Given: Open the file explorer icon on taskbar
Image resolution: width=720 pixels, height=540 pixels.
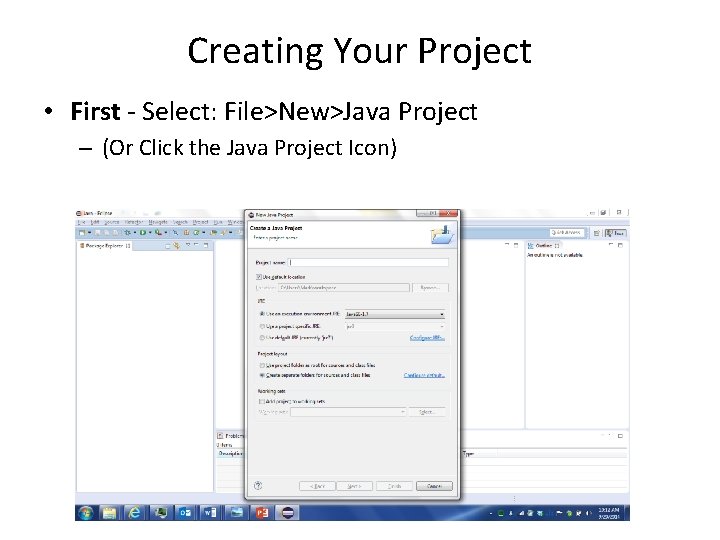Looking at the screenshot, I should coord(109,513).
